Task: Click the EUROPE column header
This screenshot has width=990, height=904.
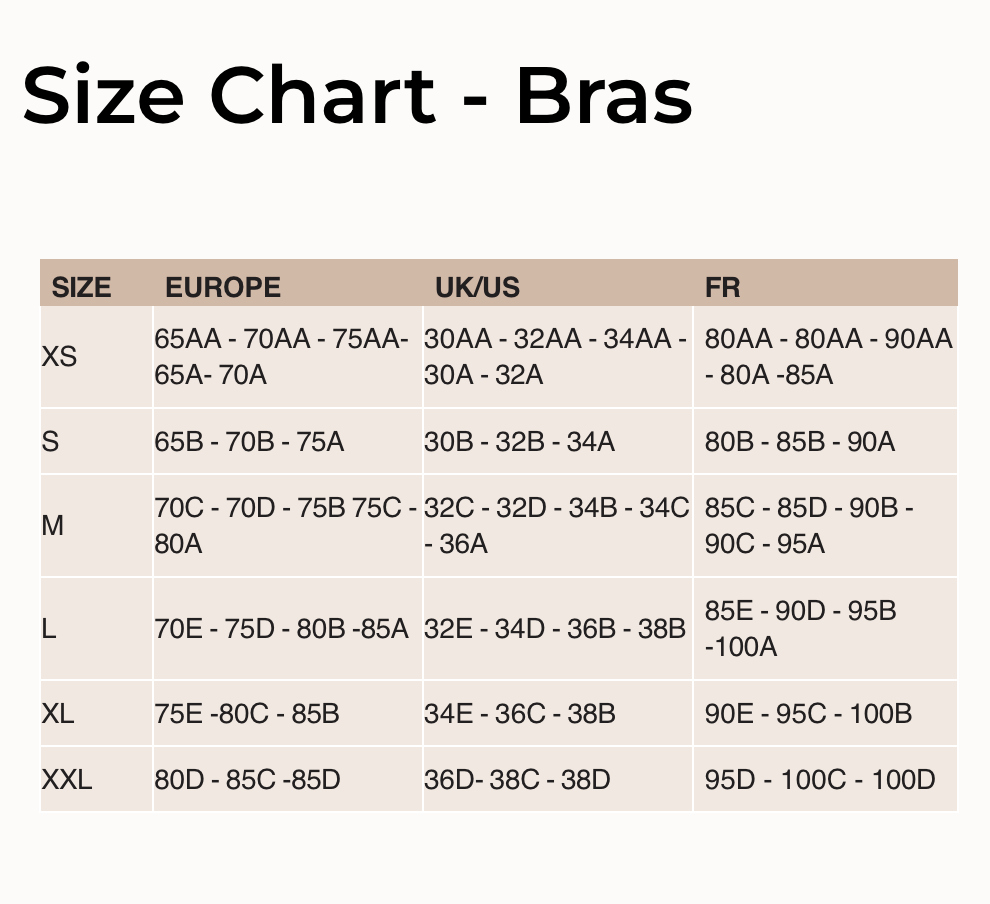Action: coord(223,288)
